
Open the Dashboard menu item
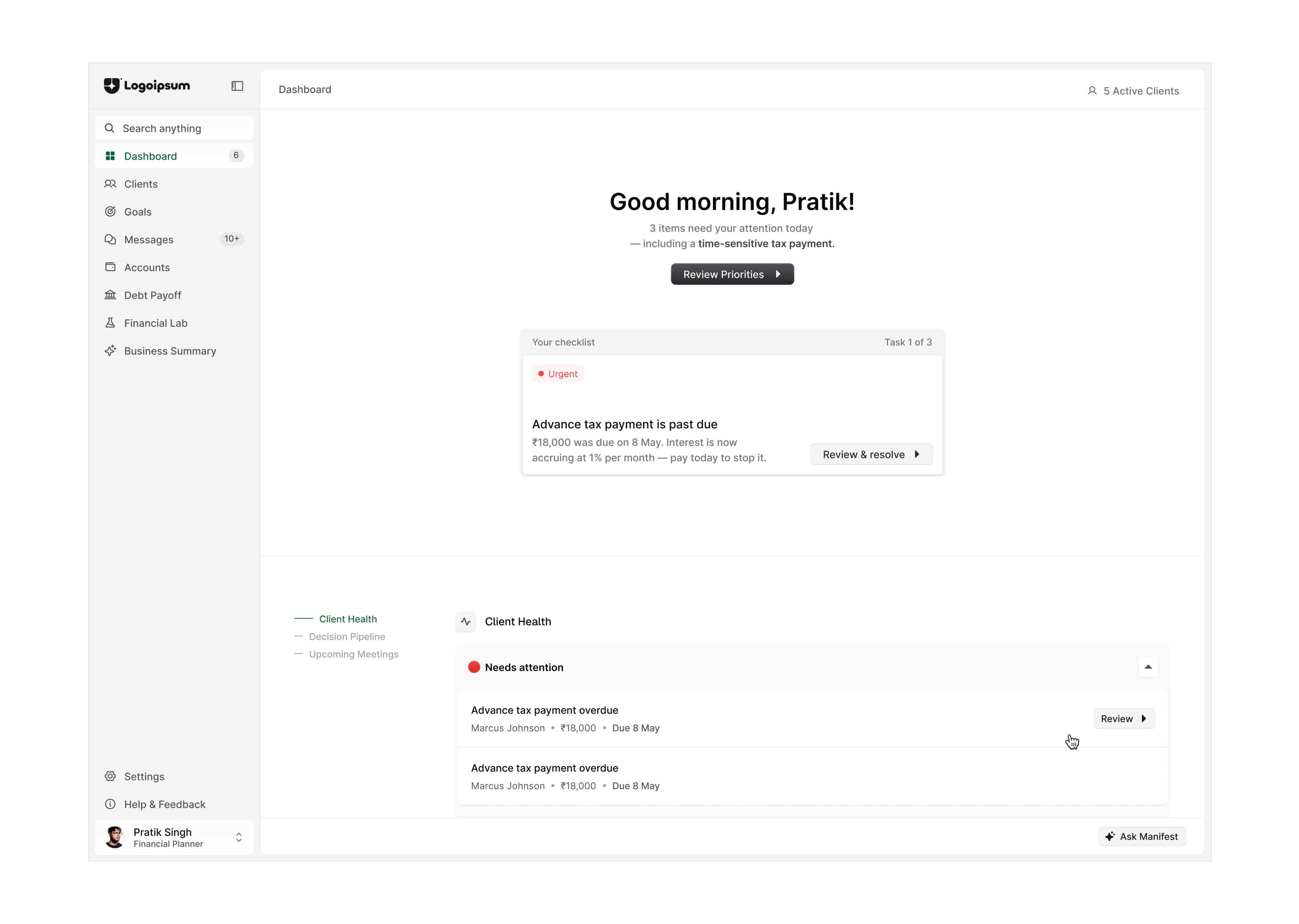coord(174,156)
